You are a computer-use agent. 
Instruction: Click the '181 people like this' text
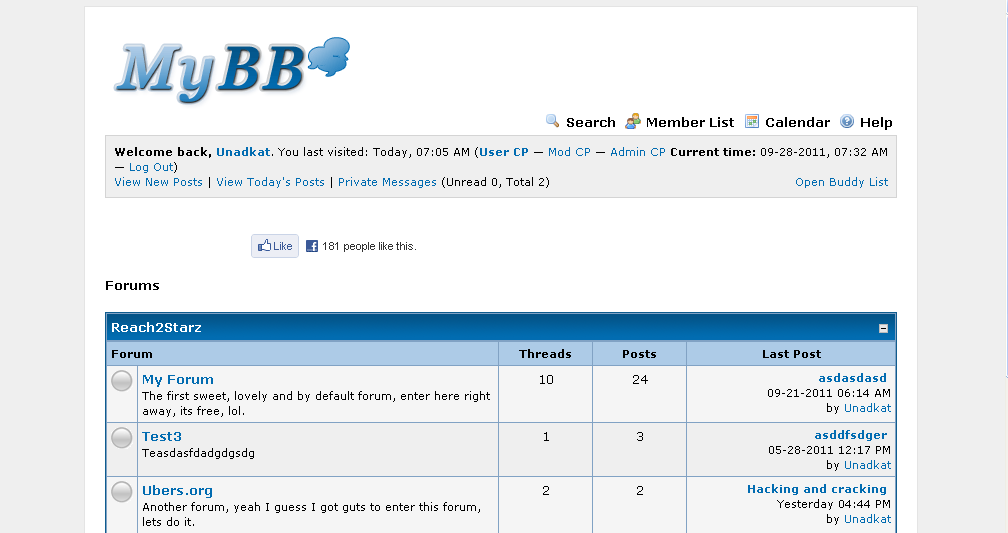(369, 246)
